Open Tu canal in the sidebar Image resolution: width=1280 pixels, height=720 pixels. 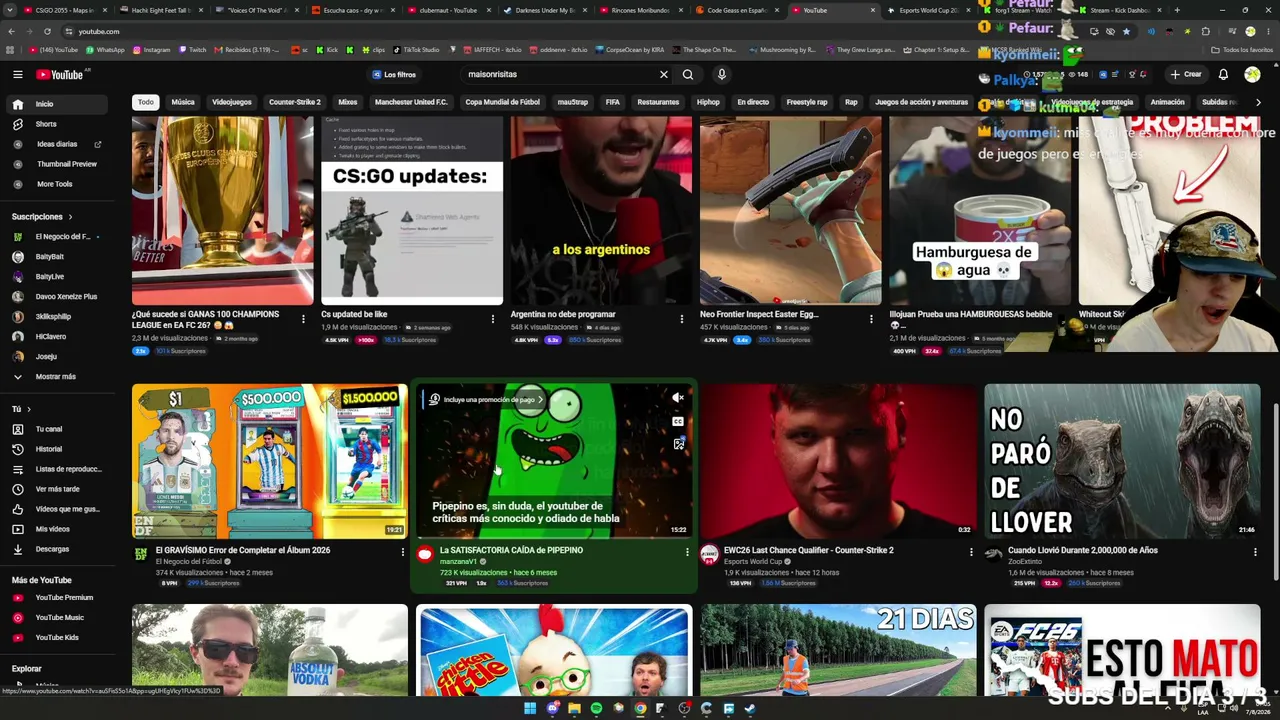(x=58, y=429)
